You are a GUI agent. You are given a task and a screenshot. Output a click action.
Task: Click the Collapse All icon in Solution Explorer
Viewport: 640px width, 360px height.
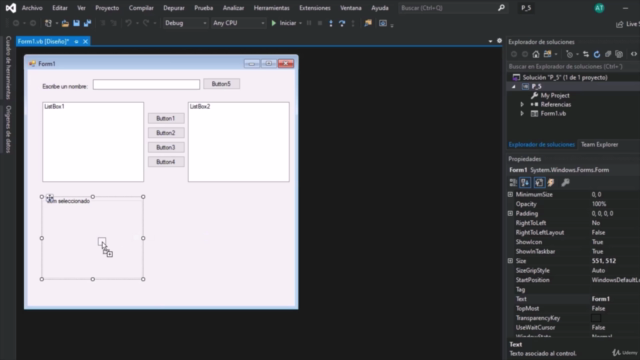coord(608,54)
